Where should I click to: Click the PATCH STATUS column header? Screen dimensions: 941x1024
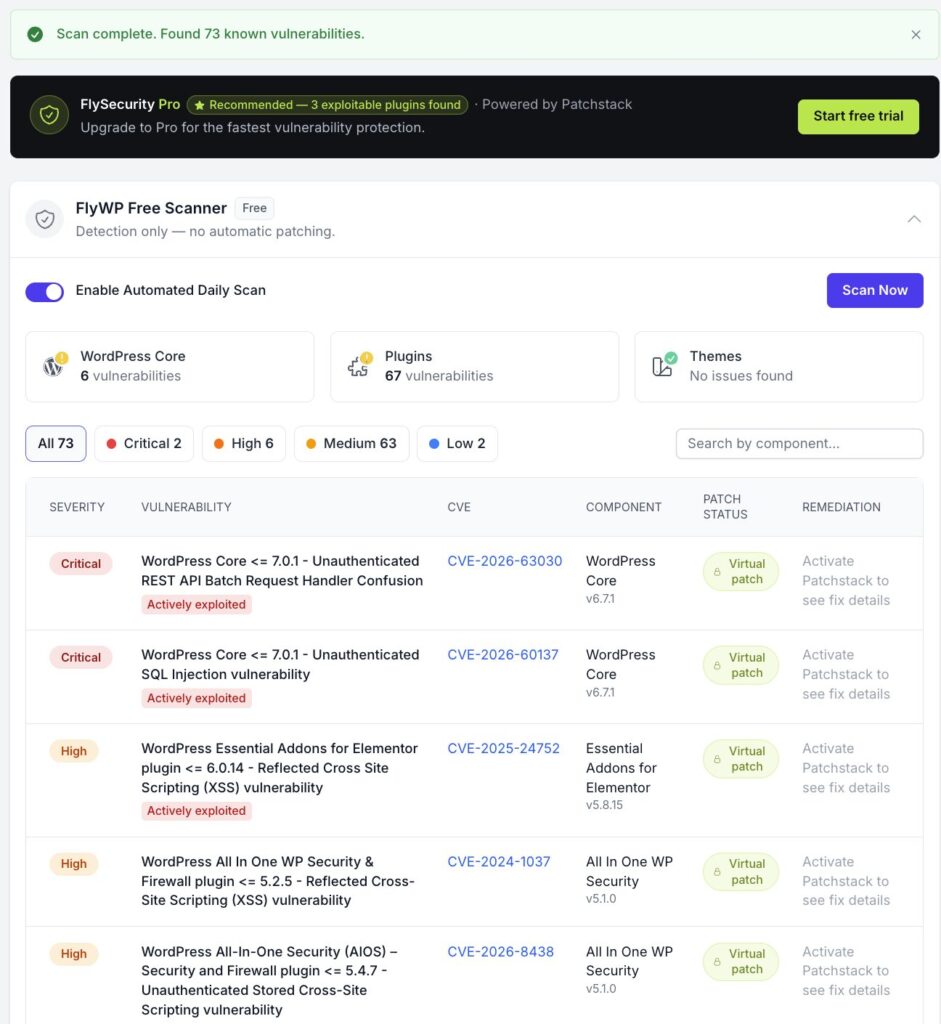point(725,507)
